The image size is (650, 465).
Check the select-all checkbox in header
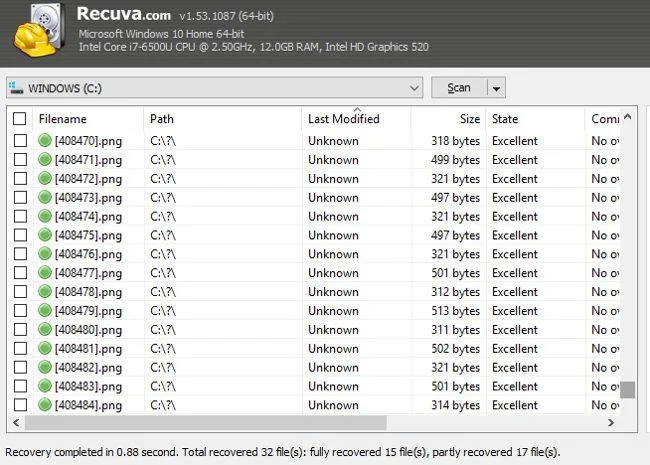point(19,119)
